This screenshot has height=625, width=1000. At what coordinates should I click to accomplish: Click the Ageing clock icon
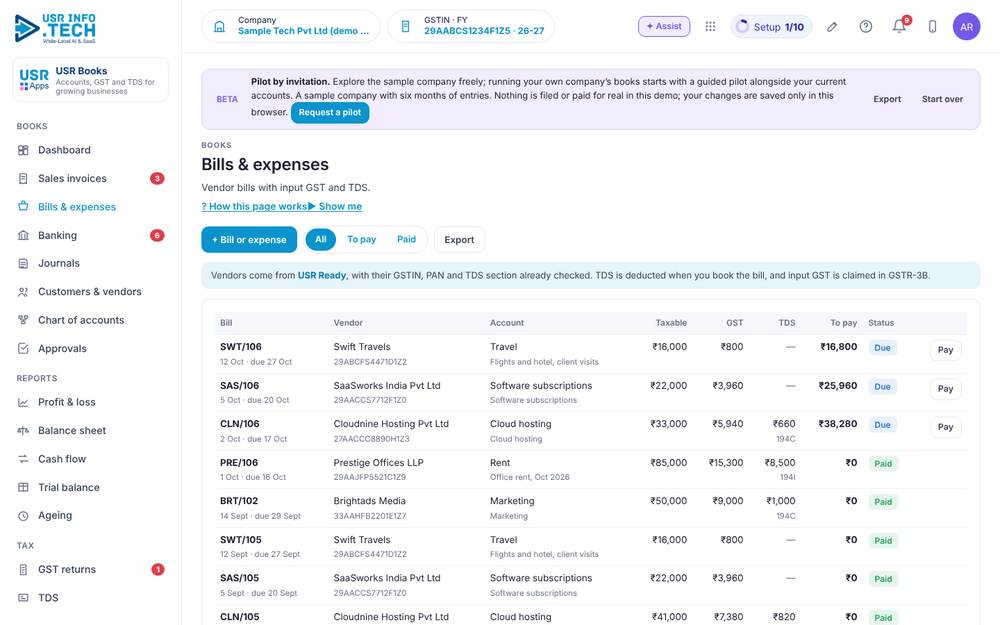pyautogui.click(x=23, y=516)
